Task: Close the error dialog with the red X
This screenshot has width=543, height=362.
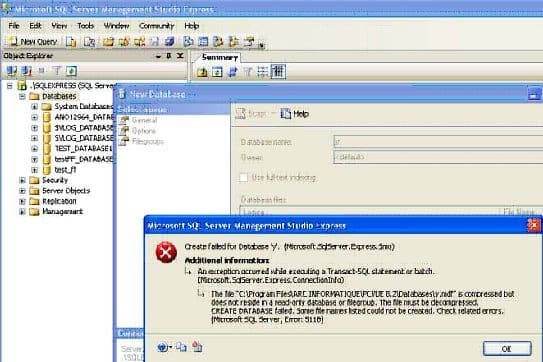Action: pyautogui.click(x=533, y=225)
